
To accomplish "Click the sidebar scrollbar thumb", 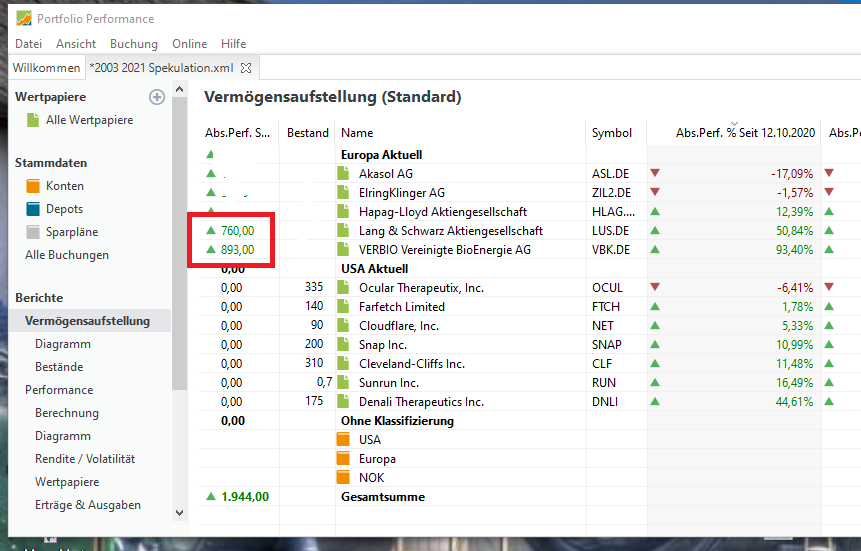I will [x=180, y=243].
